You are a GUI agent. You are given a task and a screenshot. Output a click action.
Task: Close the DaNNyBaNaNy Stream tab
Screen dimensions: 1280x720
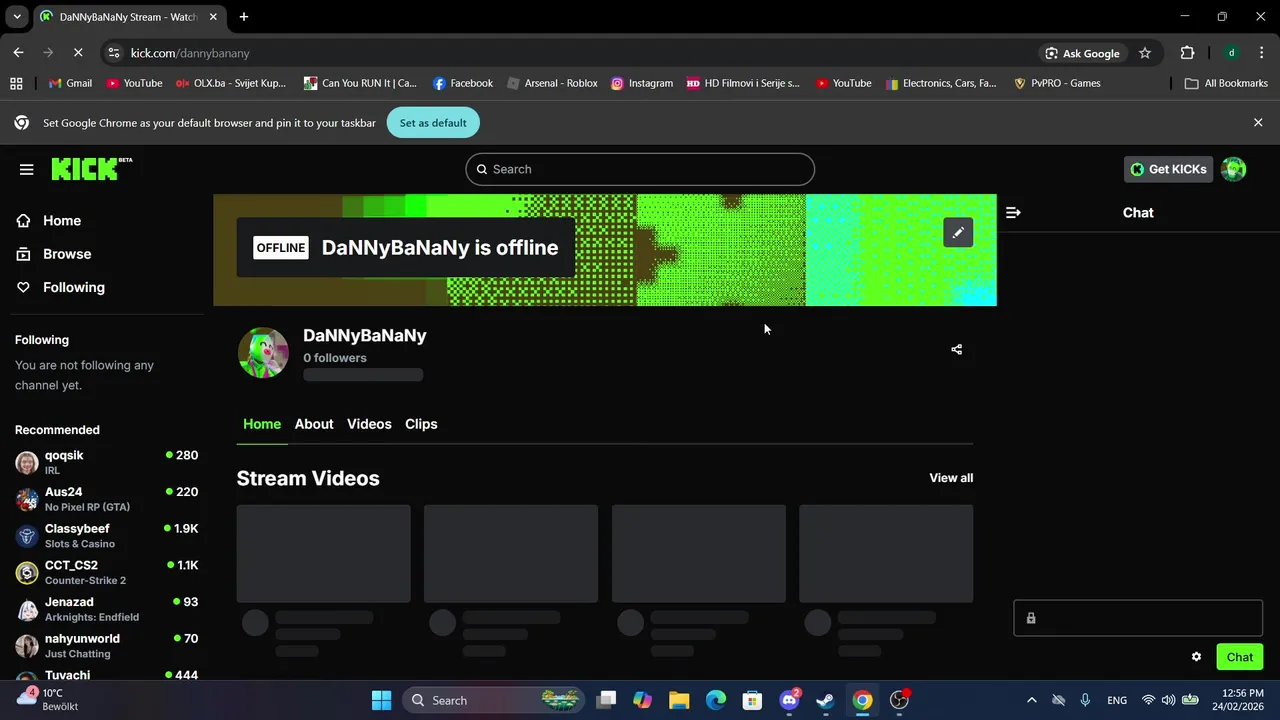213,17
